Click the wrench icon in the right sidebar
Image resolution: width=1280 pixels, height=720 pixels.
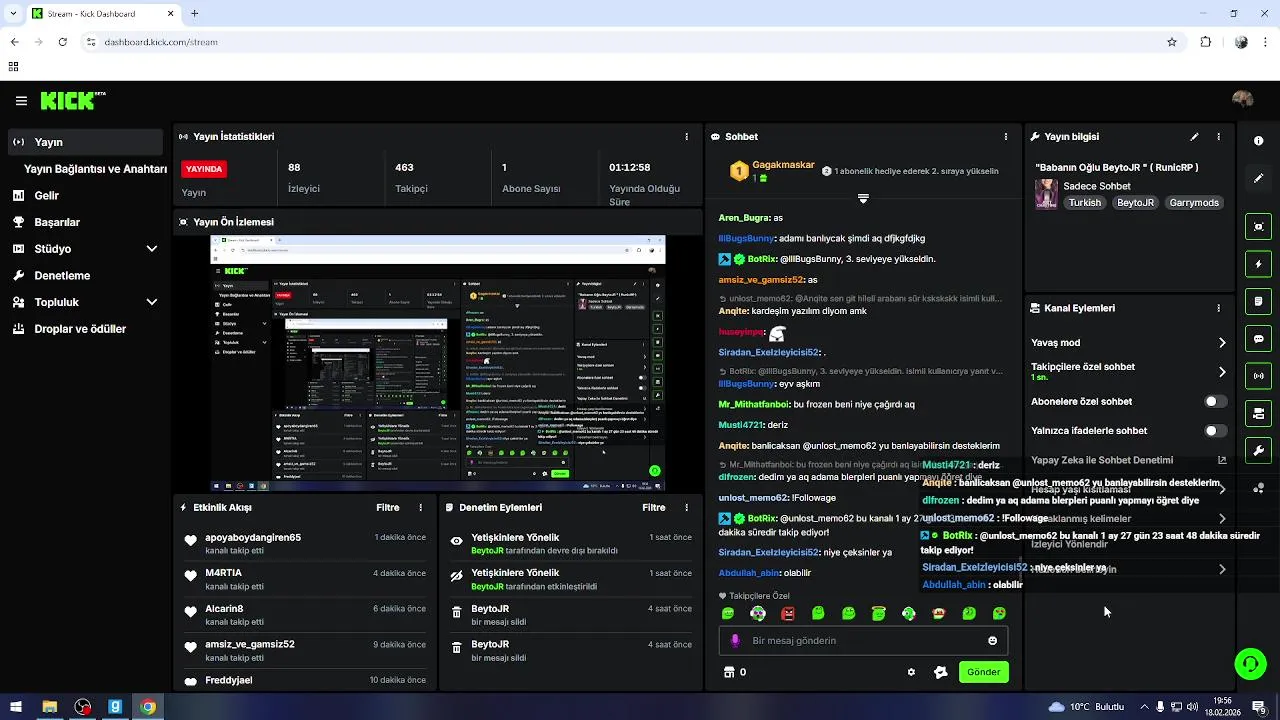point(1258,450)
